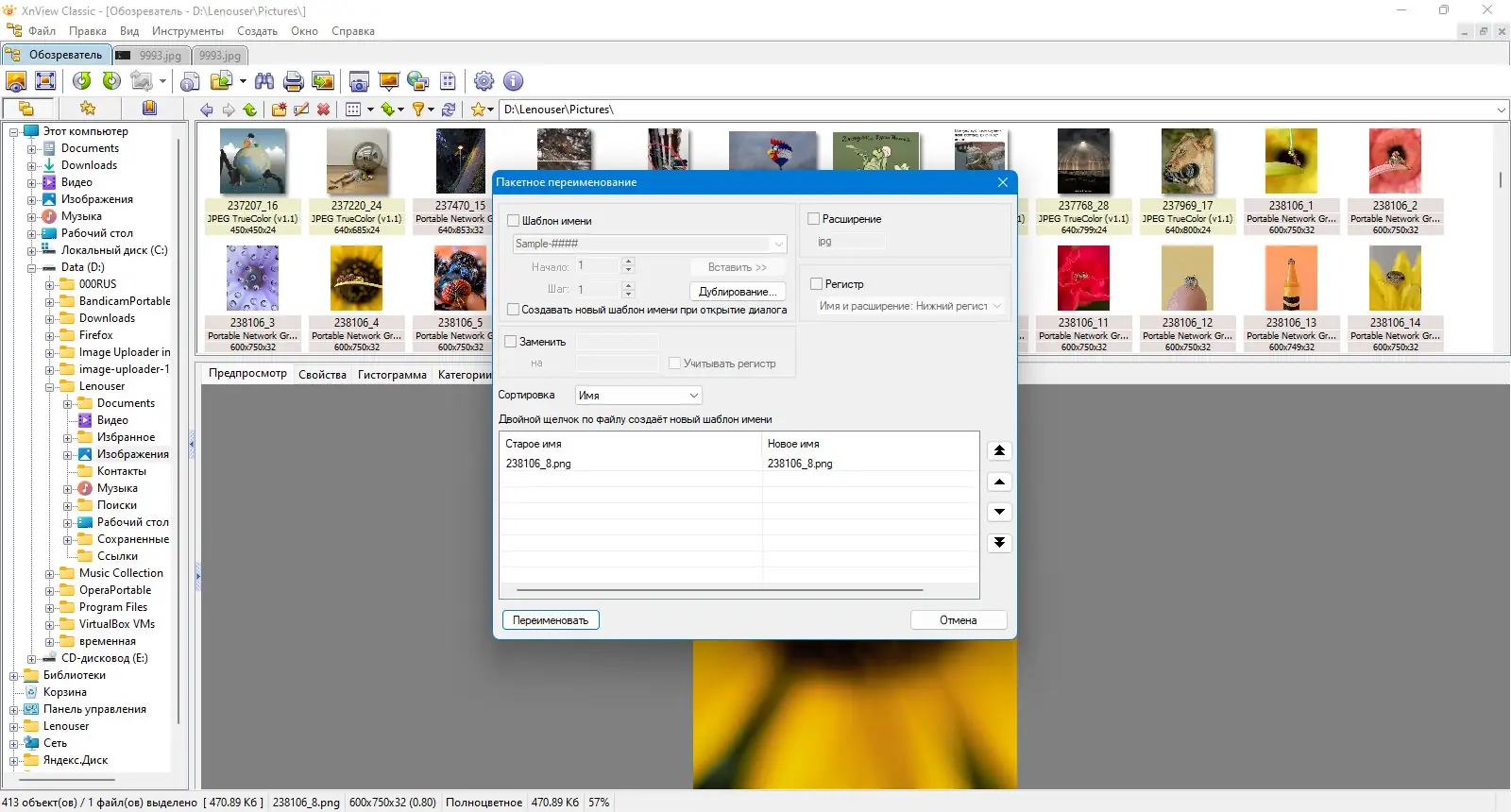Image resolution: width=1511 pixels, height=812 pixels.
Task: Click the Batch convert icon
Action: [x=323, y=81]
